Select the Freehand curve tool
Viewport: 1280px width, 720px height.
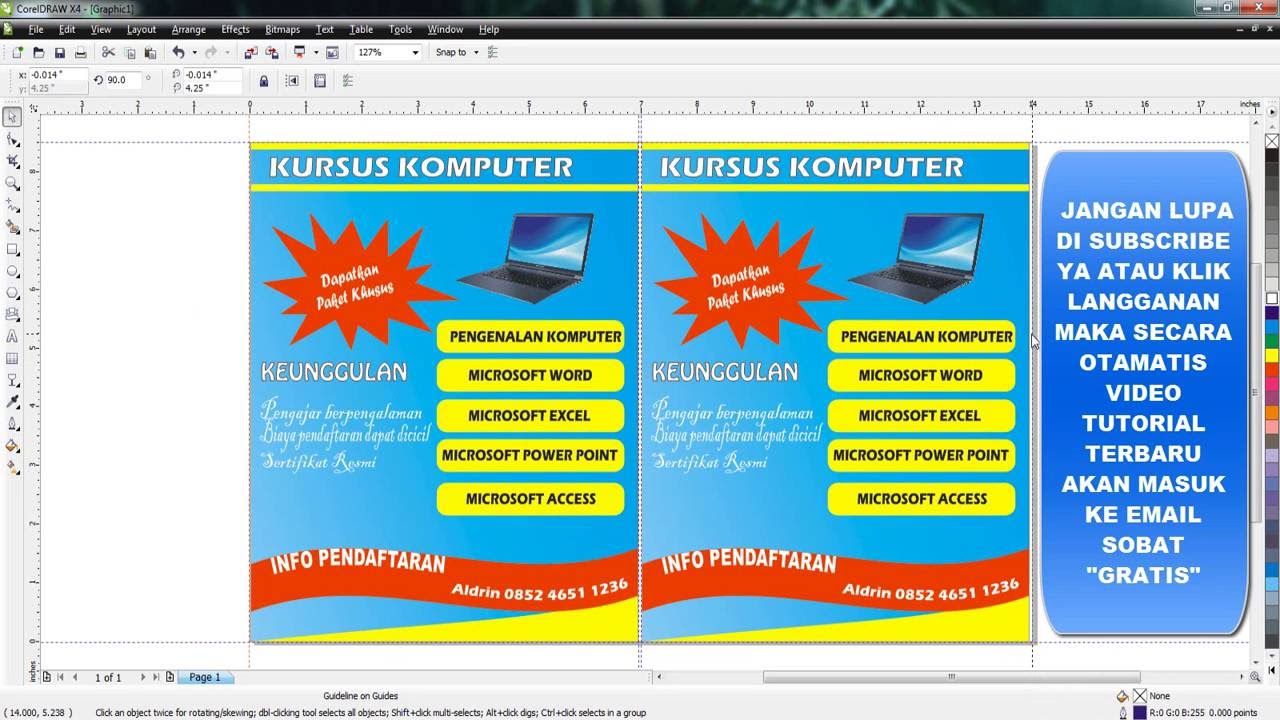coord(12,205)
